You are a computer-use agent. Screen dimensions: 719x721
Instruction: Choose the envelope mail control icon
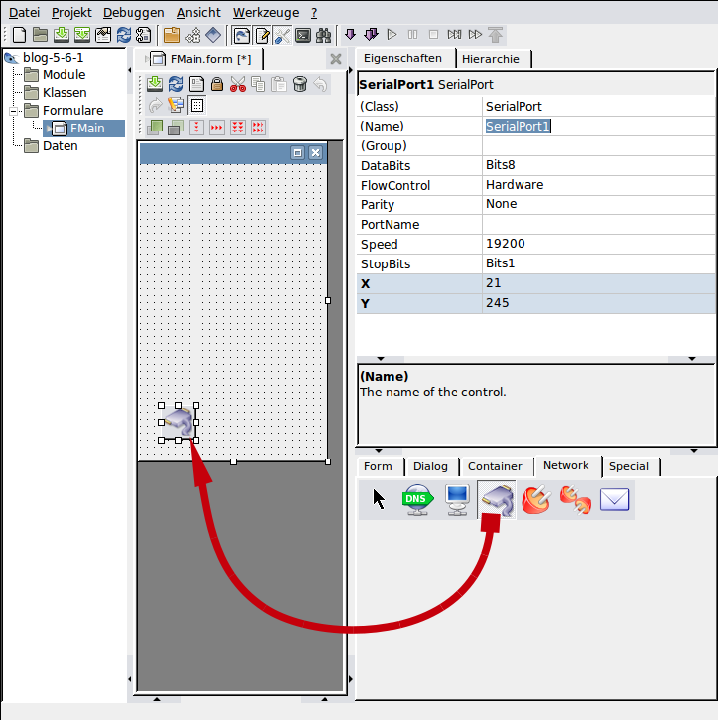(x=614, y=498)
